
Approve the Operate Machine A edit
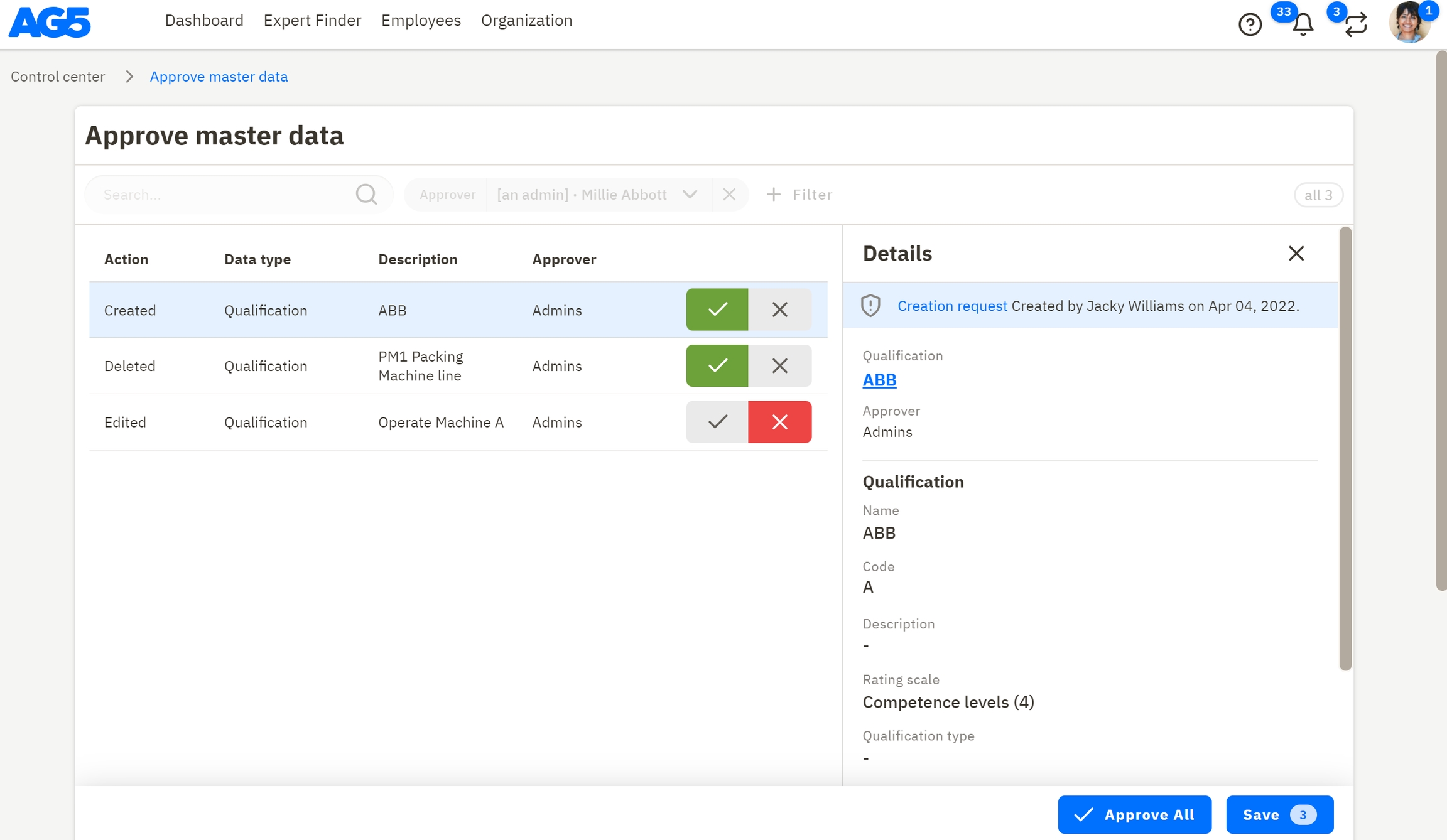717,422
